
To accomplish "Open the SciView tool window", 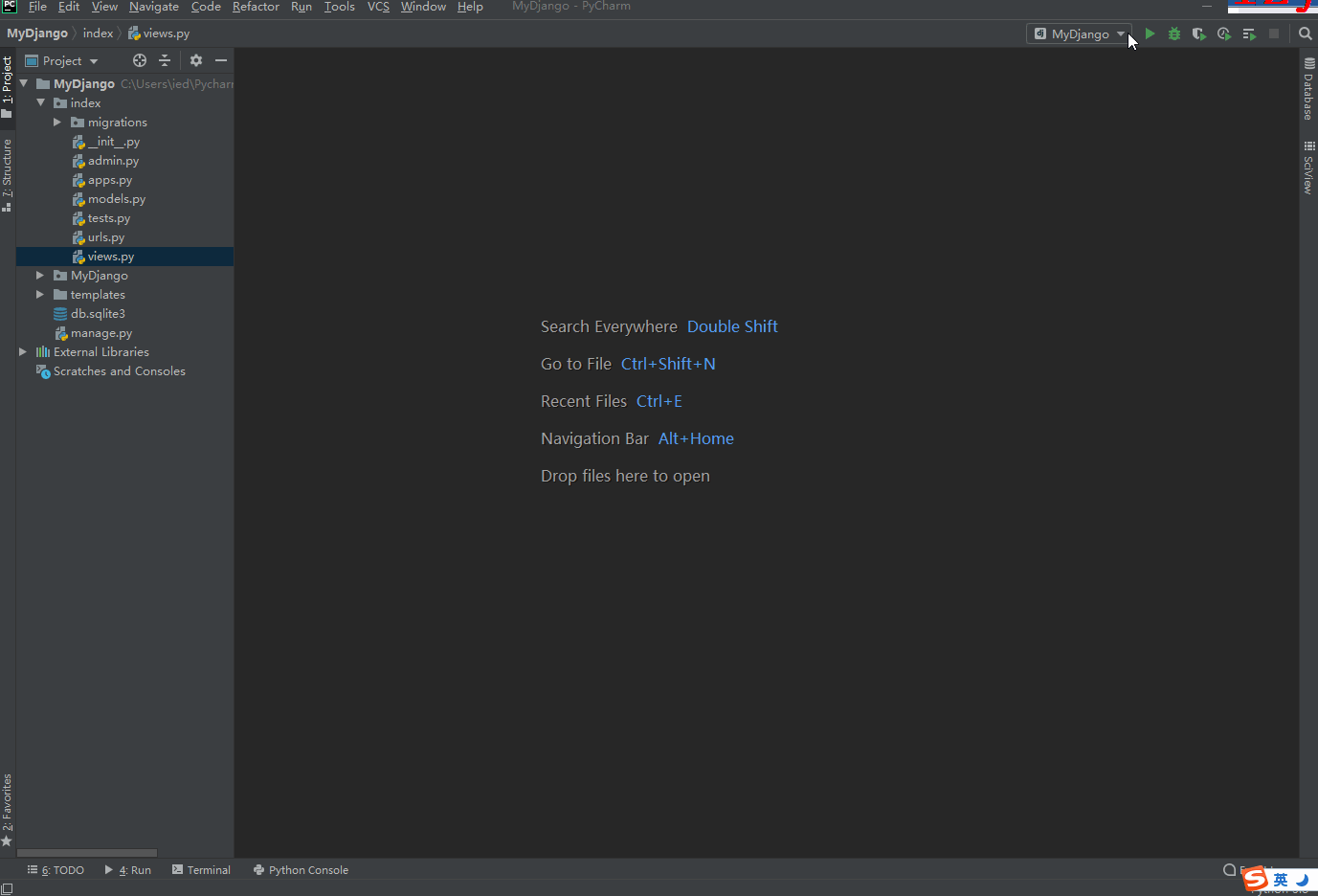I will [1308, 168].
